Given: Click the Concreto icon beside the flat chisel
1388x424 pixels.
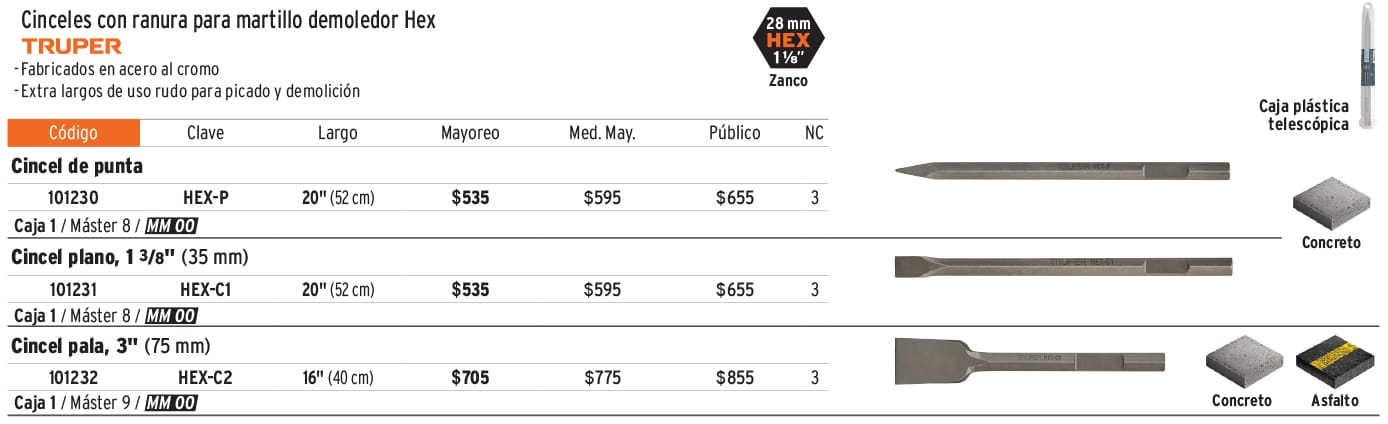Looking at the screenshot, I should [x=1328, y=207].
